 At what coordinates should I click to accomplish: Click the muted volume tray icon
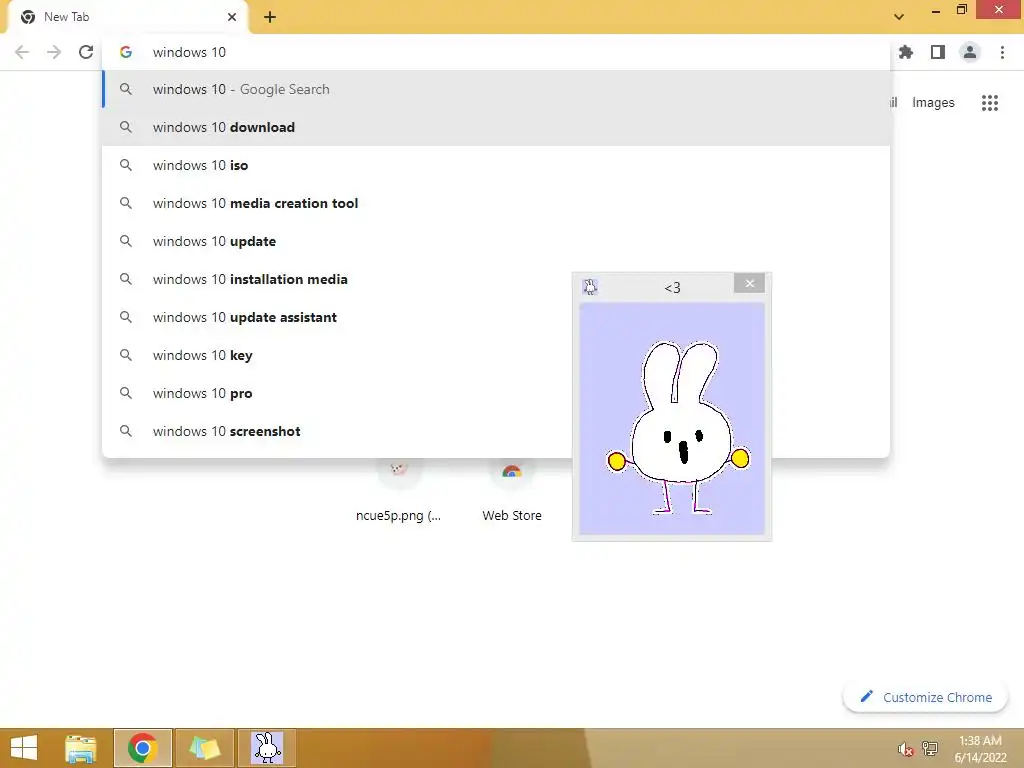(x=905, y=749)
